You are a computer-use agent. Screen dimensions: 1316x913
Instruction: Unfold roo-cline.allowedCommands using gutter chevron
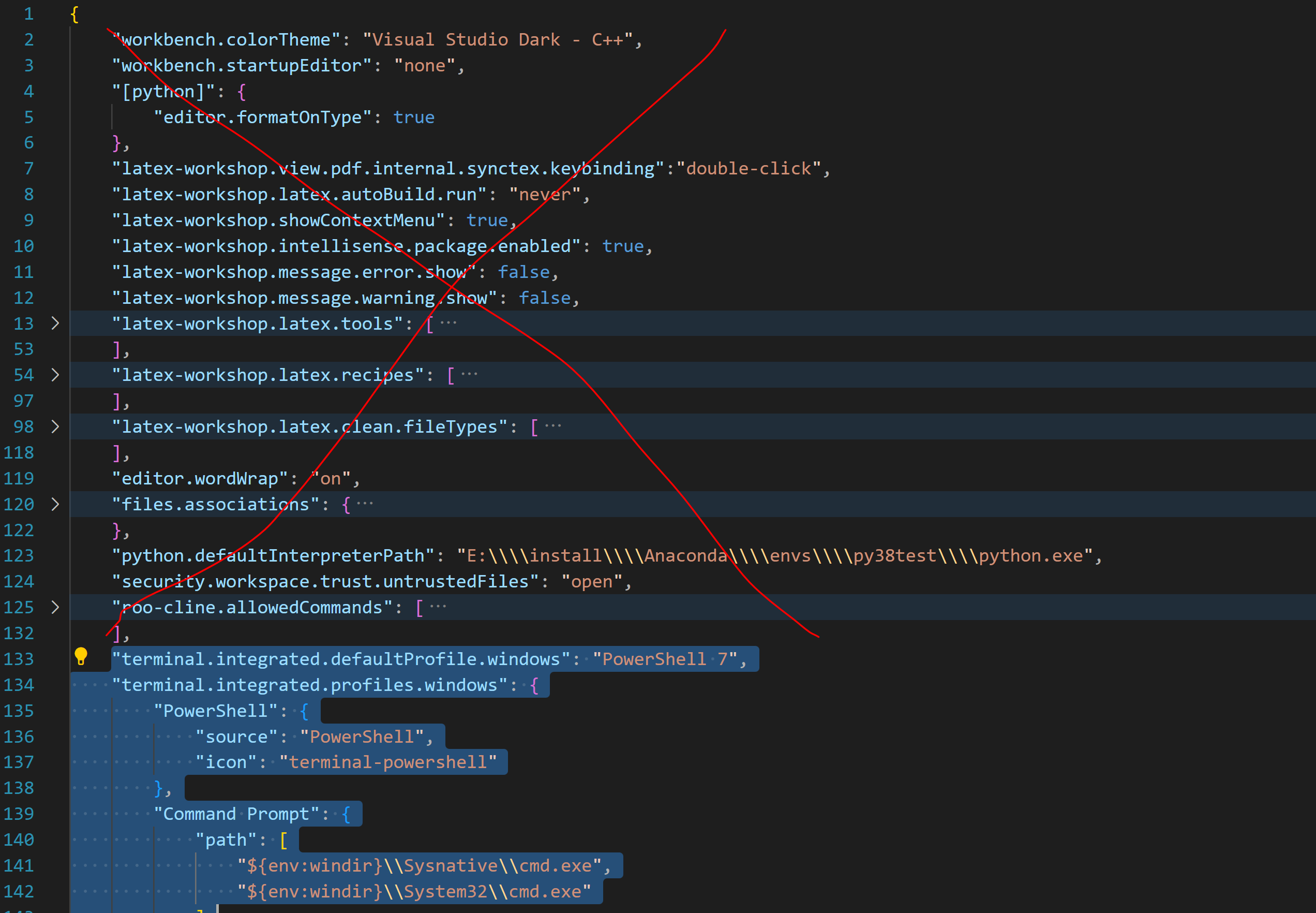point(55,607)
